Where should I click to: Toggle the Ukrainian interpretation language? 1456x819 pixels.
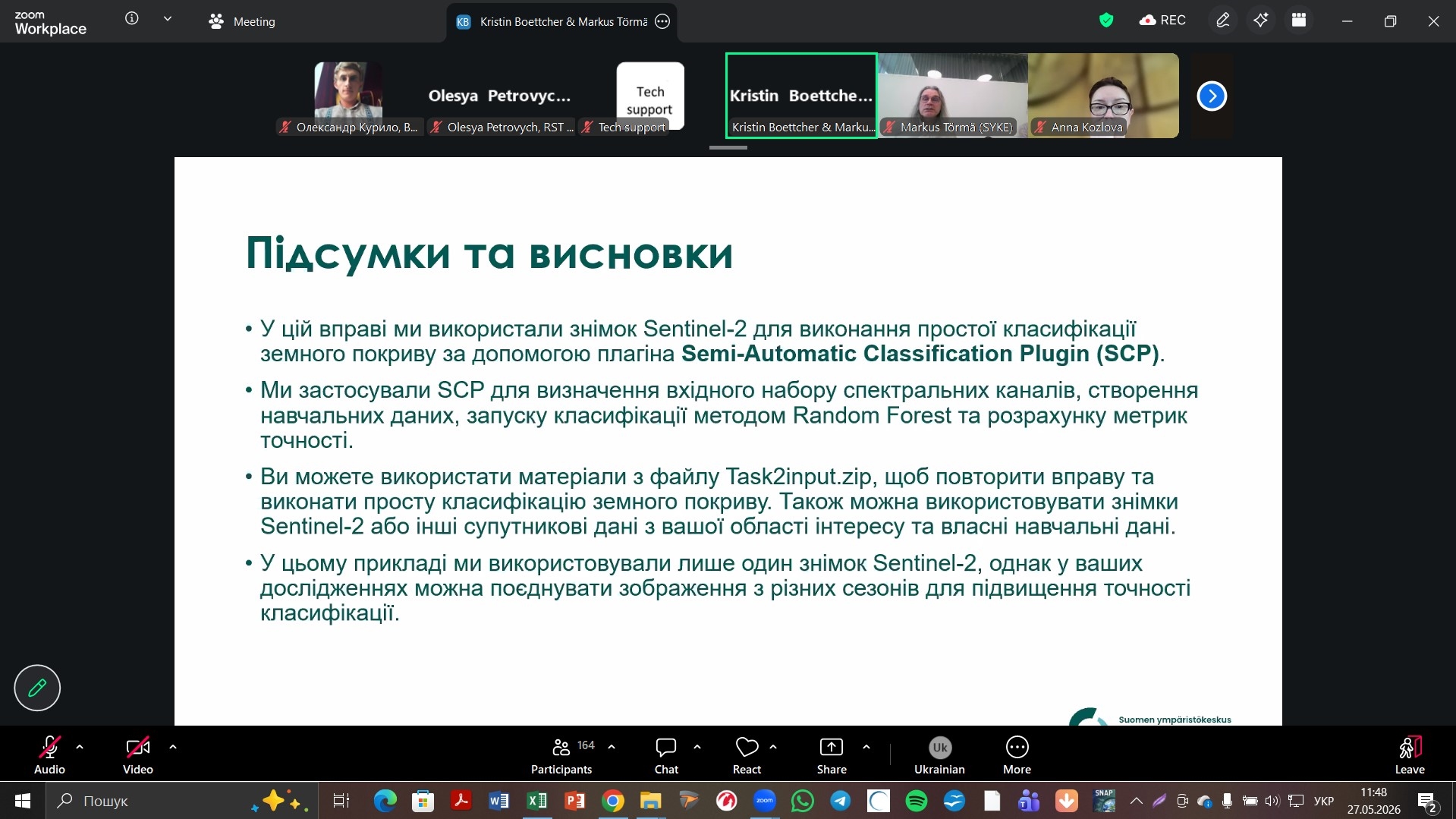coord(939,755)
